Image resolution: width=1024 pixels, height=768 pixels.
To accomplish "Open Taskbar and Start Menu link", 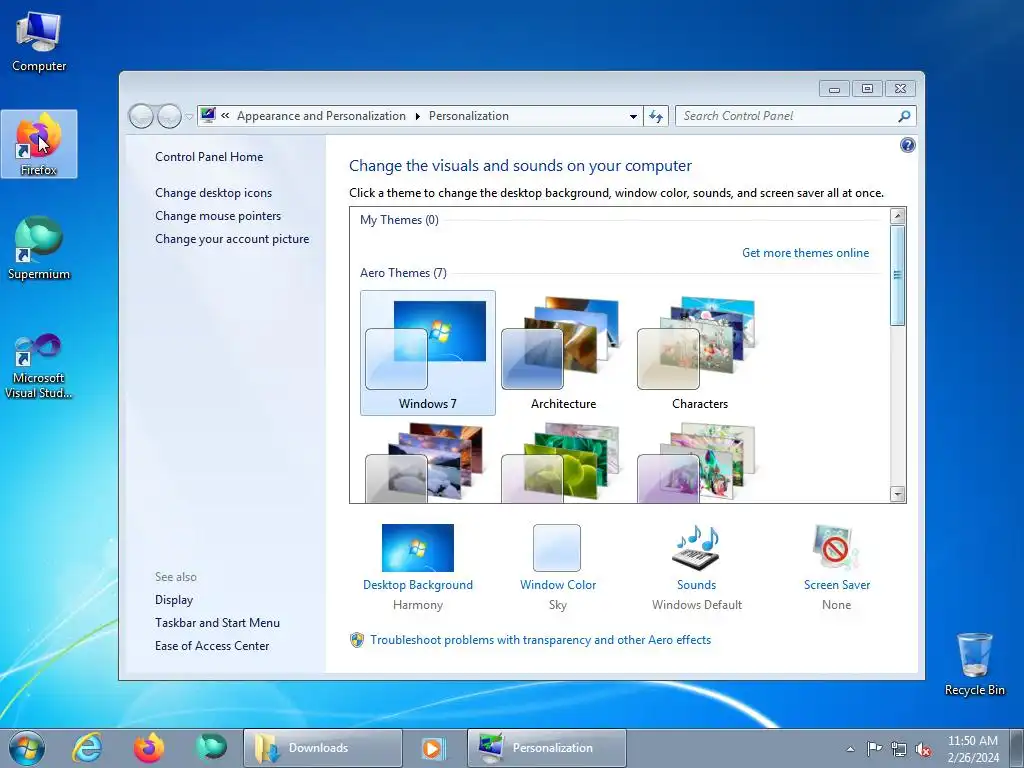I will coord(217,623).
